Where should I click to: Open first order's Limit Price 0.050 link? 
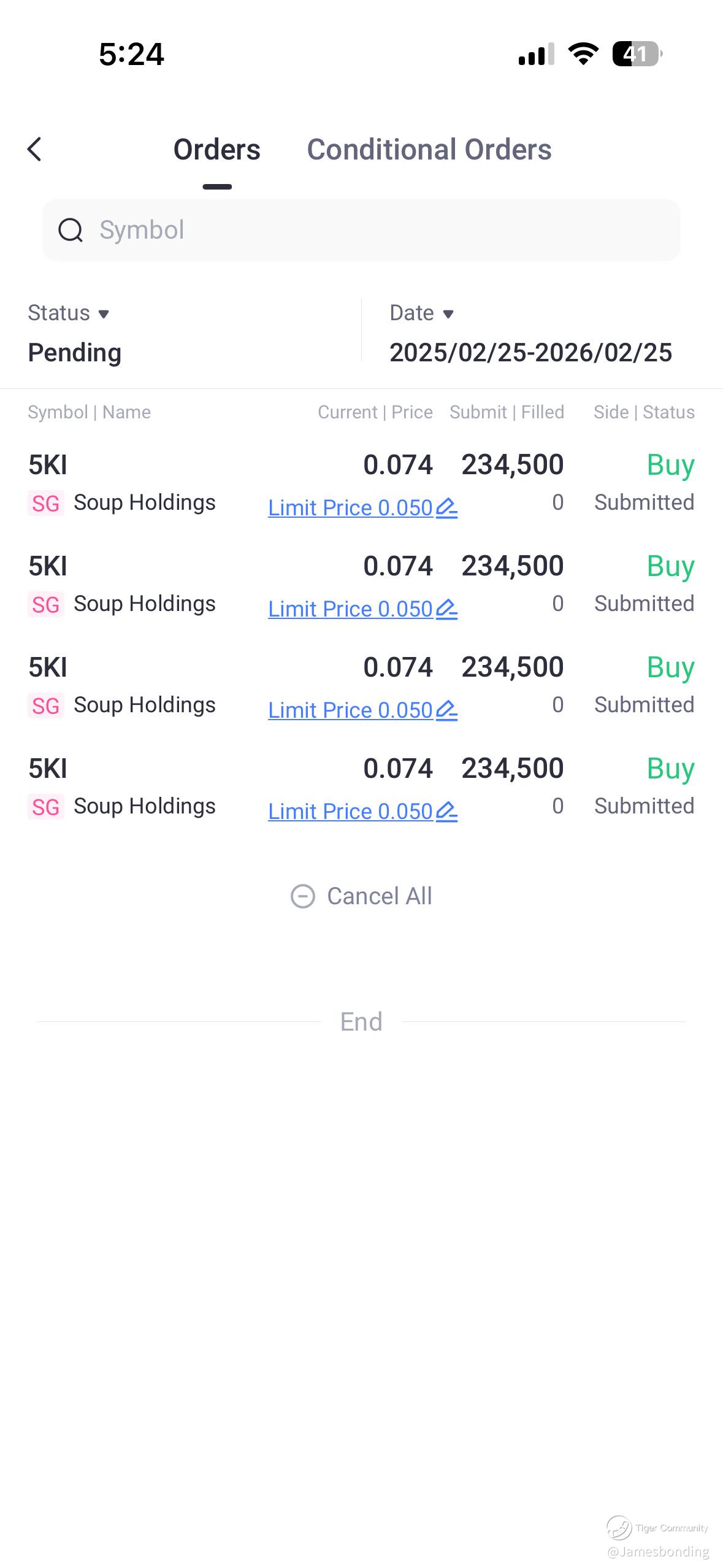[x=350, y=508]
